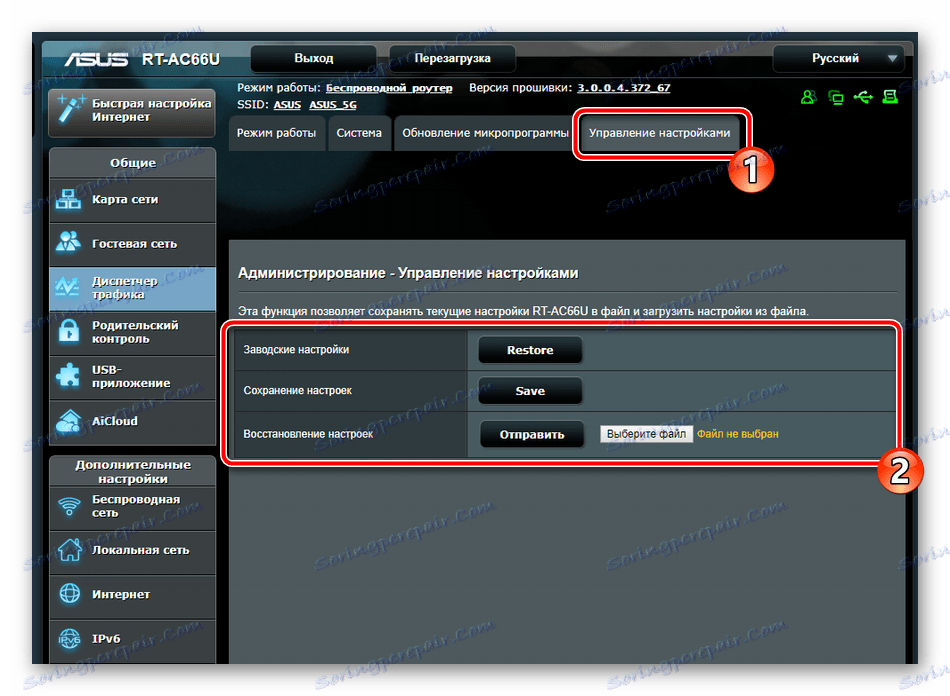This screenshot has height=696, width=950.
Task: Click the USB application puzzle icon
Action: [68, 376]
